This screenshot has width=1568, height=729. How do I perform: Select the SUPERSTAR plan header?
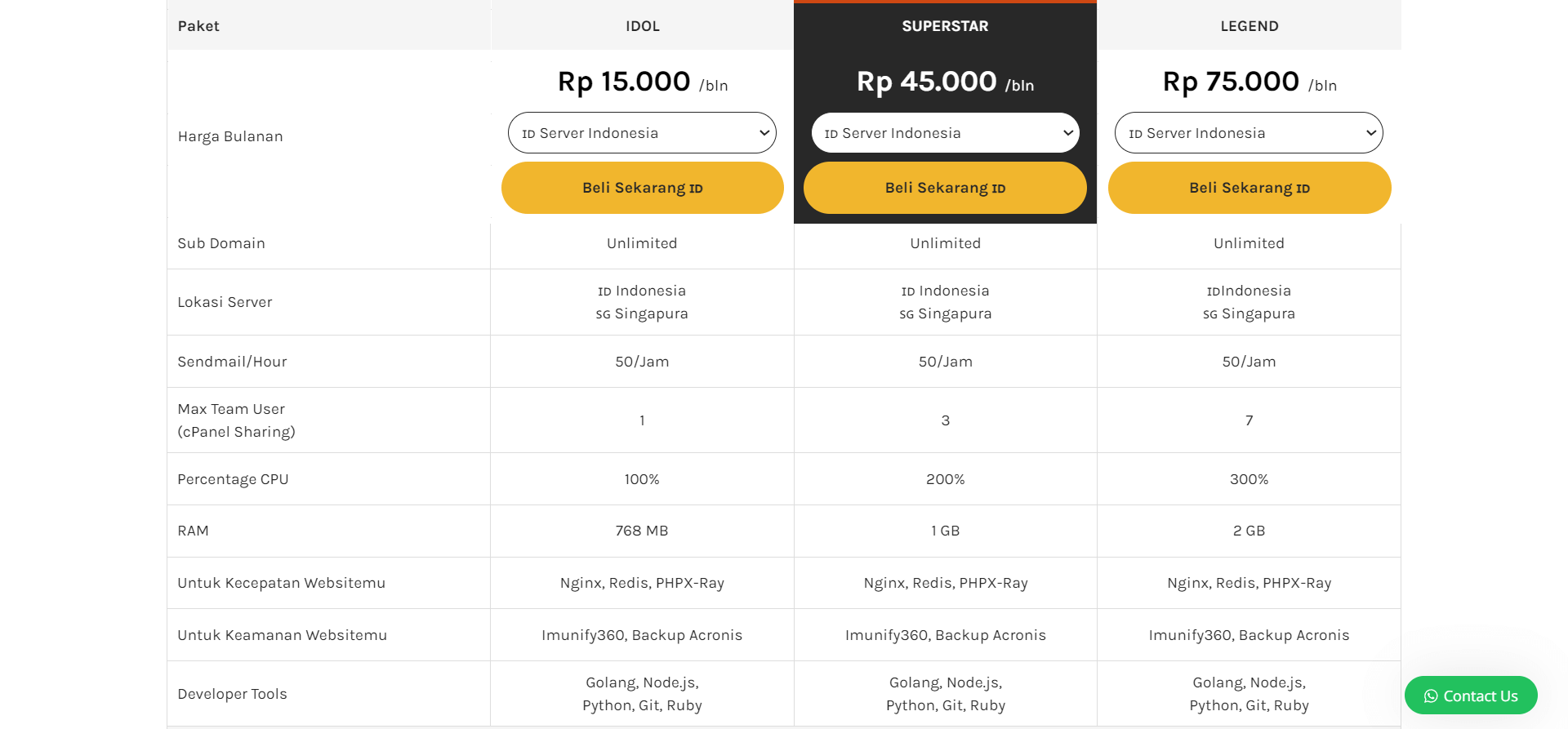click(945, 25)
